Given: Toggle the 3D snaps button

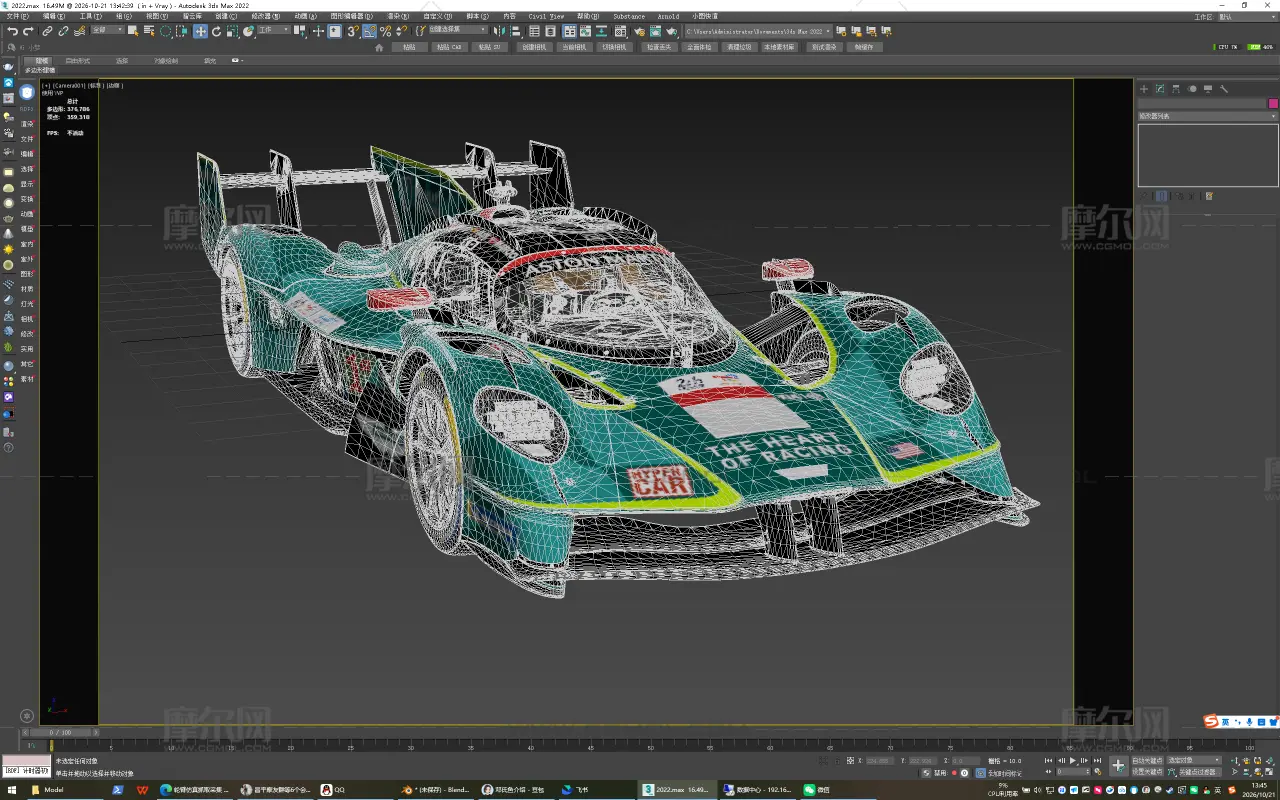Looking at the screenshot, I should (353, 31).
